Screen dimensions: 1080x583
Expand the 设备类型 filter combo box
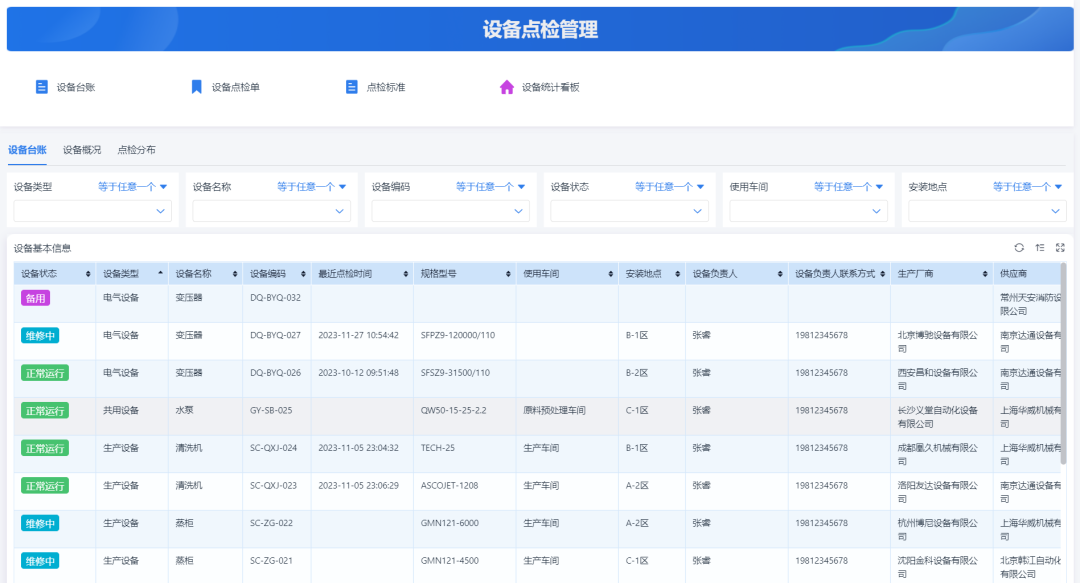[92, 211]
